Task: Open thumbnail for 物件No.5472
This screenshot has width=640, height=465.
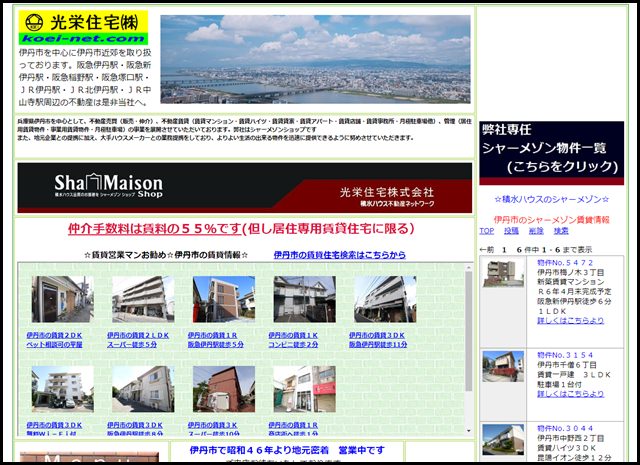Action: 503,273
